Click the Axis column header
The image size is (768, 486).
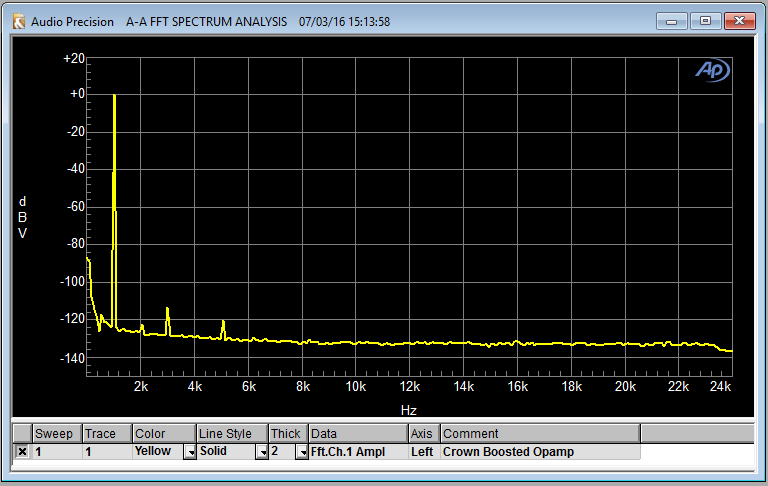click(x=424, y=434)
